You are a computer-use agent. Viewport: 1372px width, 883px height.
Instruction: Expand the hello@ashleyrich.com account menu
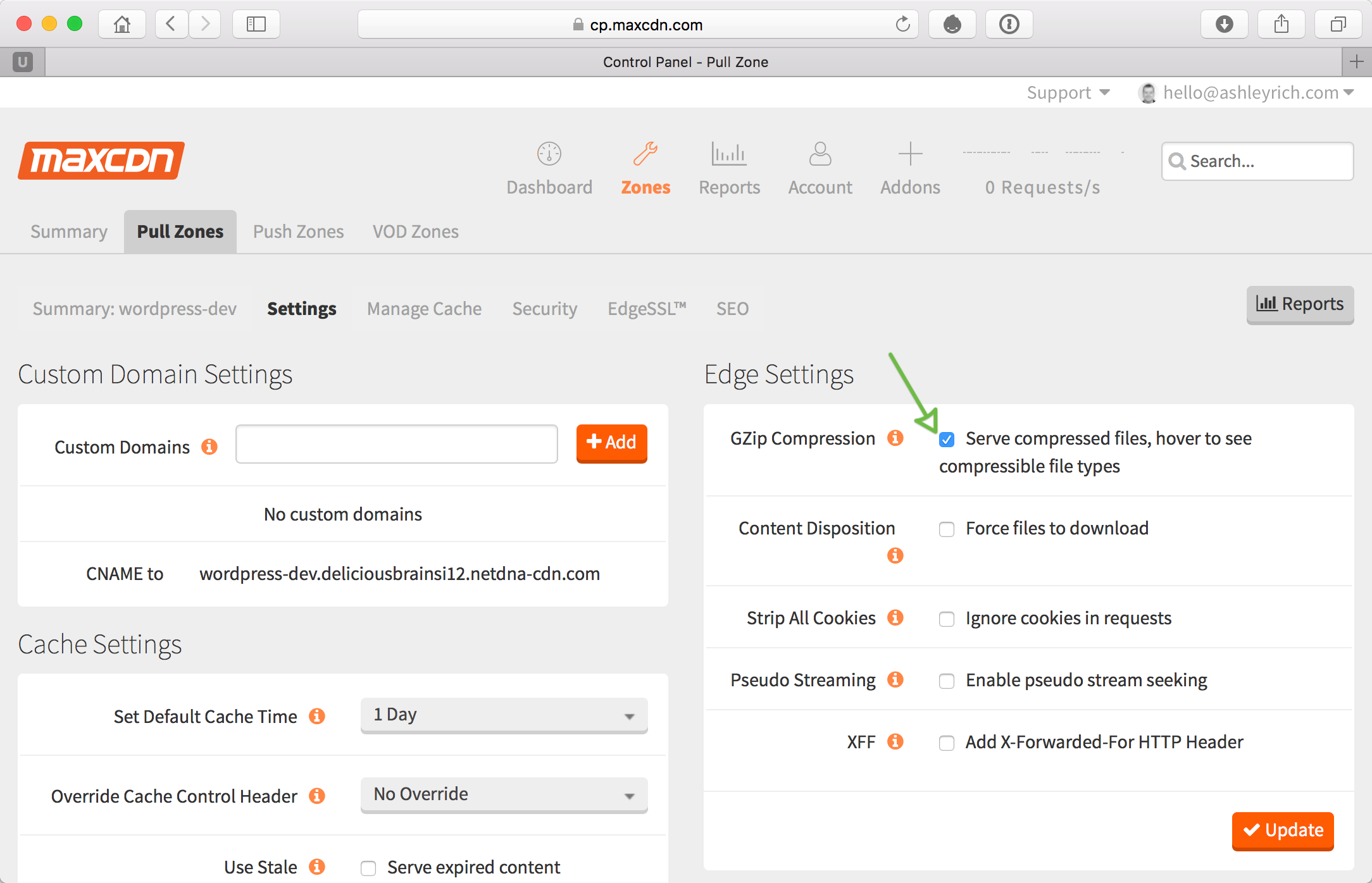coord(1245,92)
